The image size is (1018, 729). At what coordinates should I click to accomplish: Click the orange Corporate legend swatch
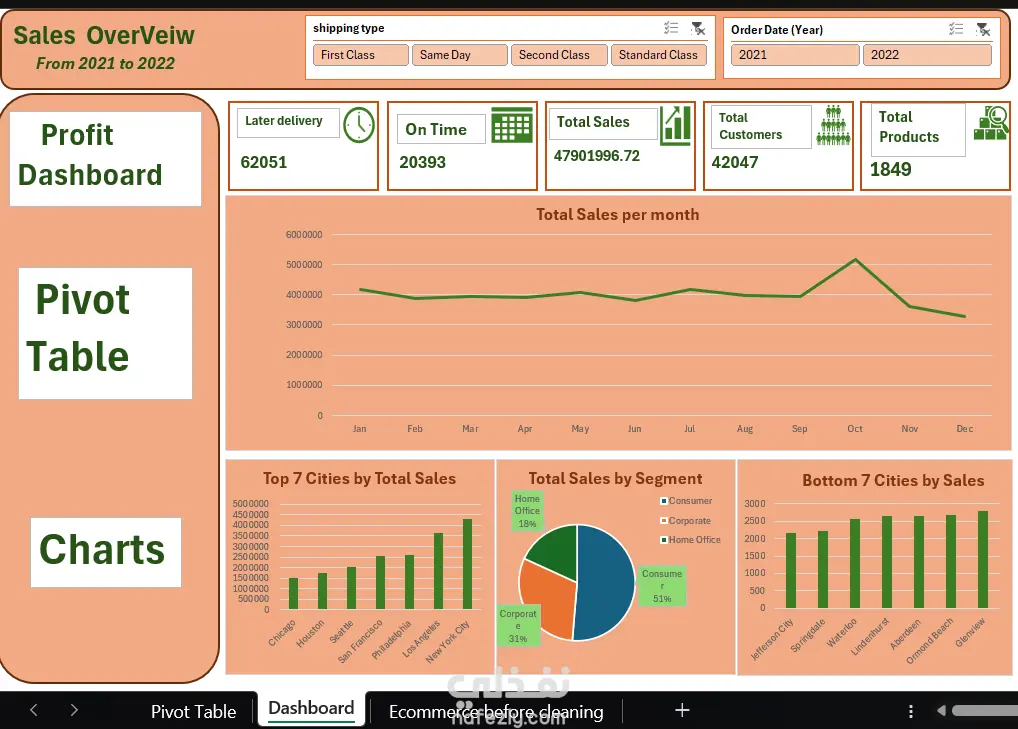664,521
